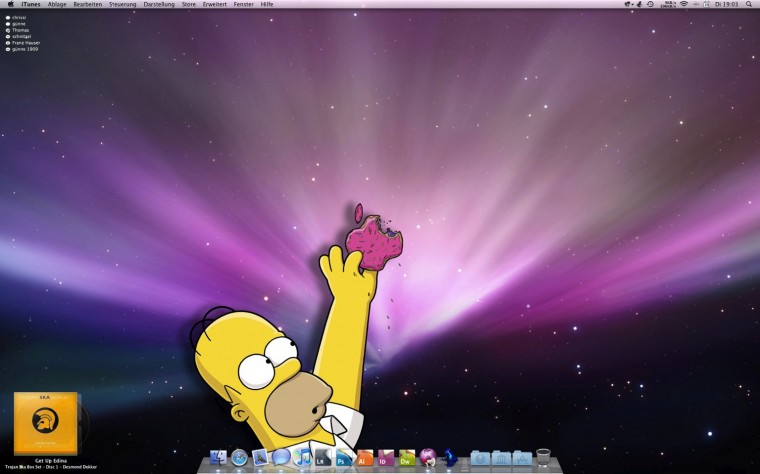The image size is (760, 474).
Task: Open the Mail eagle stamp icon
Action: pos(260,457)
